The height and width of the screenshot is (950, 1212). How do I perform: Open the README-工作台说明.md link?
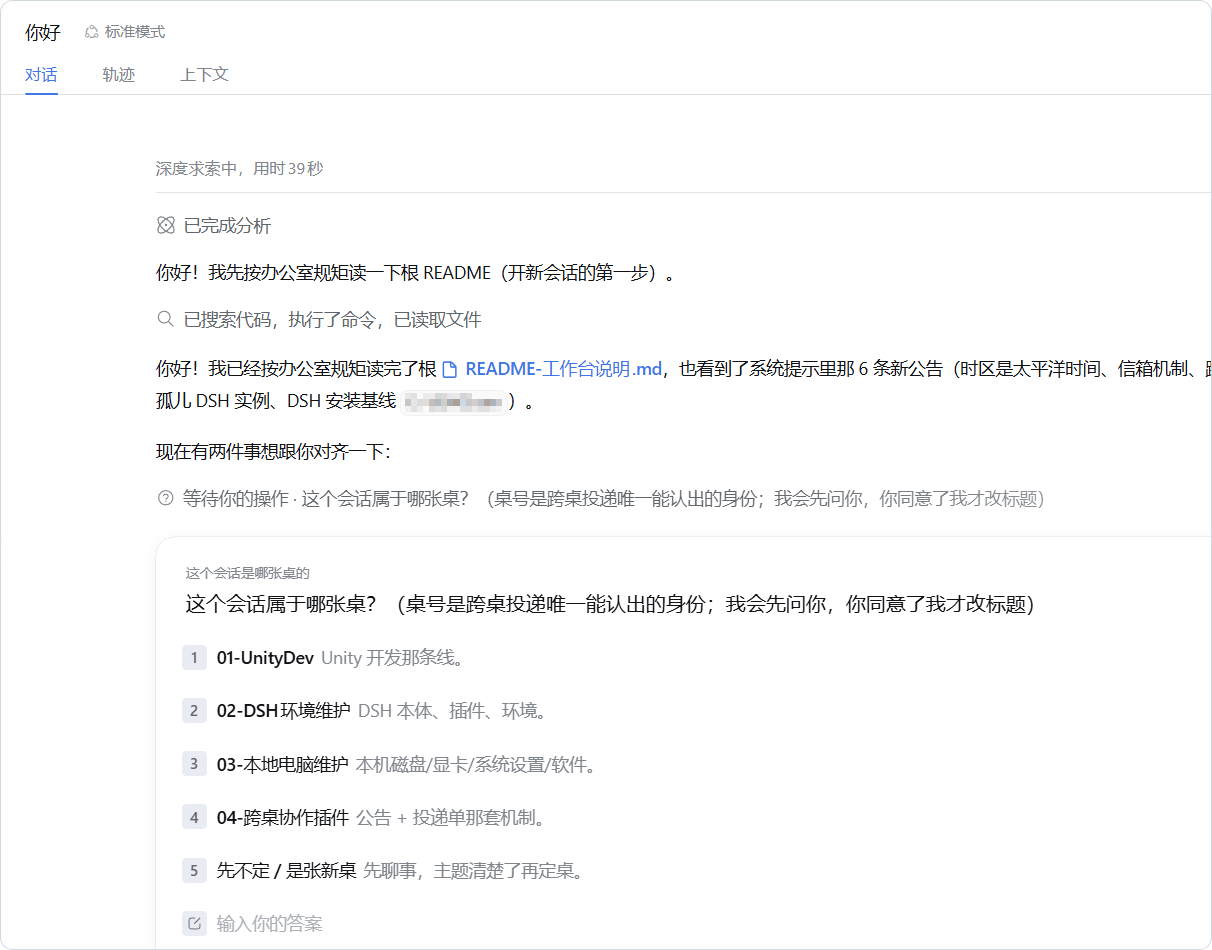[x=564, y=369]
